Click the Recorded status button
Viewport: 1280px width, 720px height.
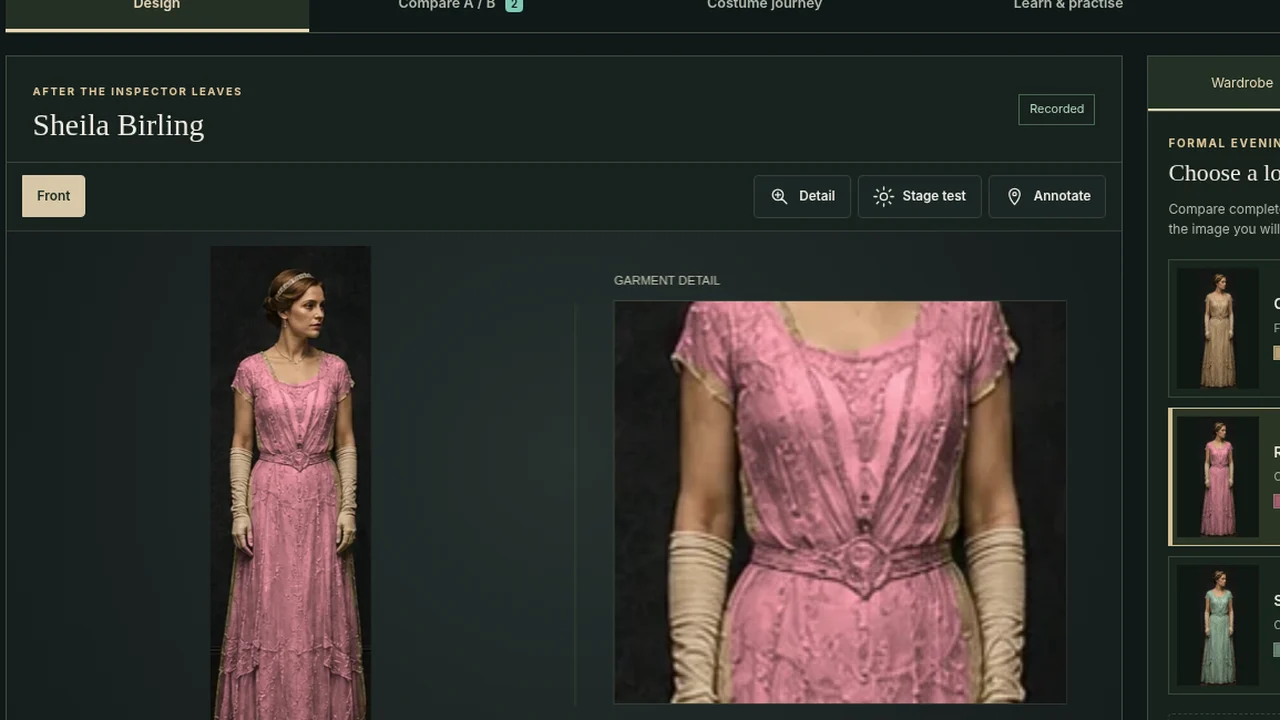pos(1056,109)
